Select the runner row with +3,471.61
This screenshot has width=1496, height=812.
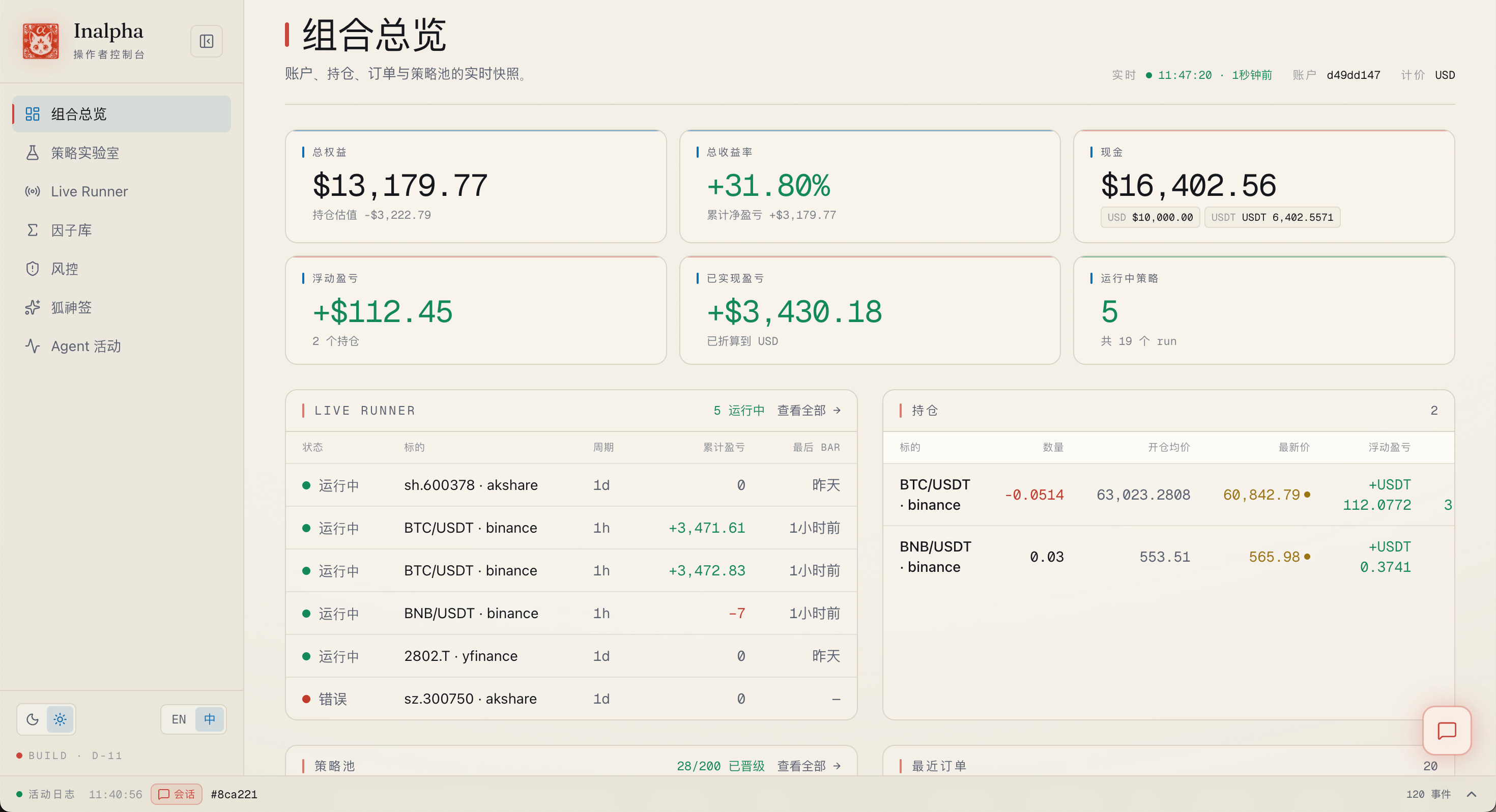click(x=571, y=528)
